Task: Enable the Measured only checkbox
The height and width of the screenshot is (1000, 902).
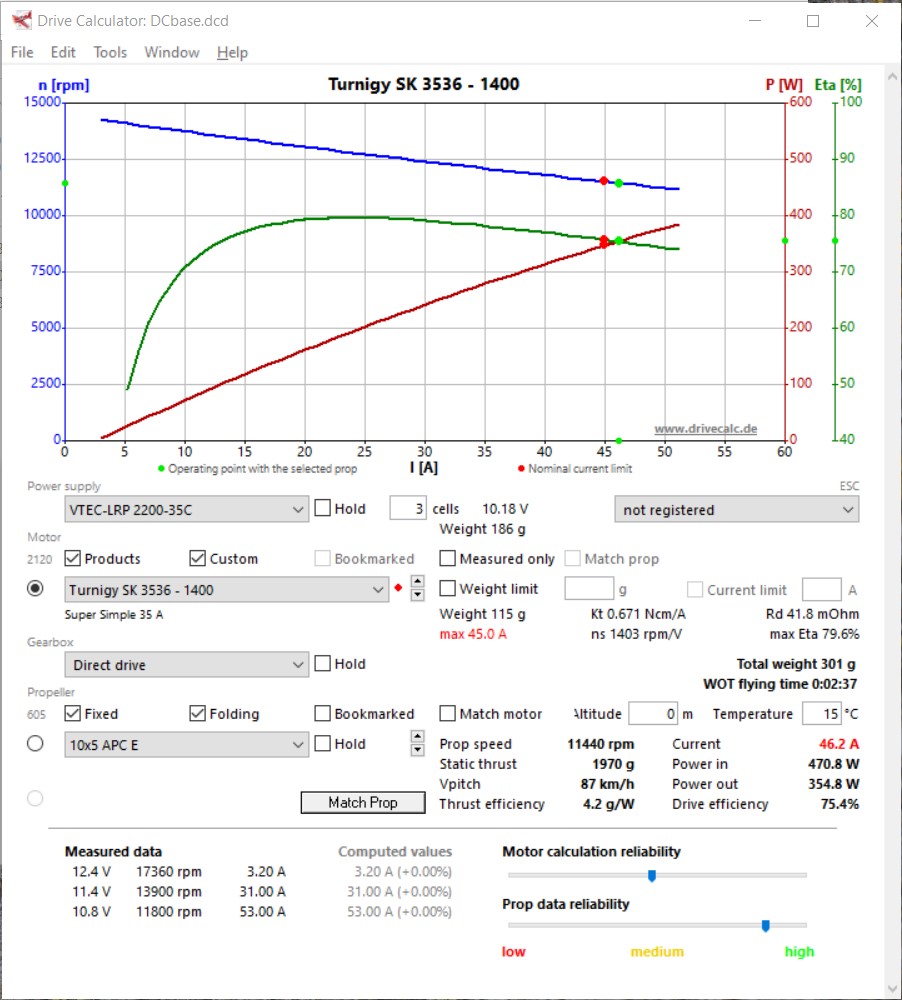Action: [449, 559]
